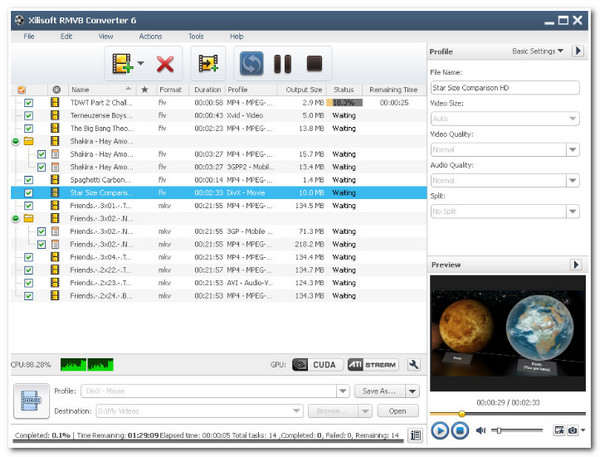Image resolution: width=600 pixels, height=457 pixels.
Task: Toggle the check-all checkbox in header
Action: point(22,90)
